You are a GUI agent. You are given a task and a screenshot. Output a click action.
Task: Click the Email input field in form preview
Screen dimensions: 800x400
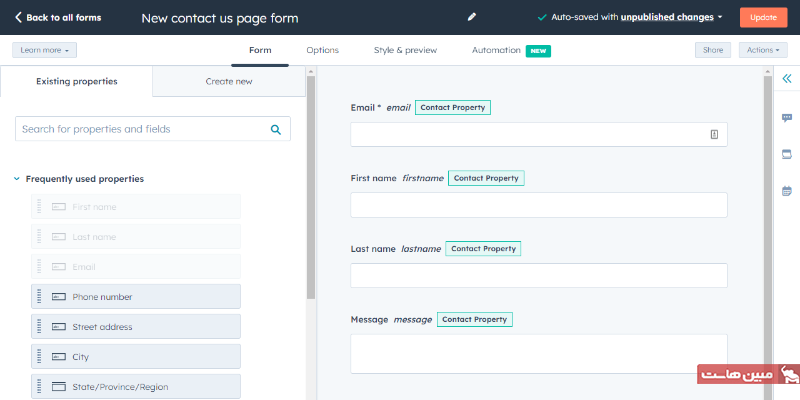coord(539,135)
